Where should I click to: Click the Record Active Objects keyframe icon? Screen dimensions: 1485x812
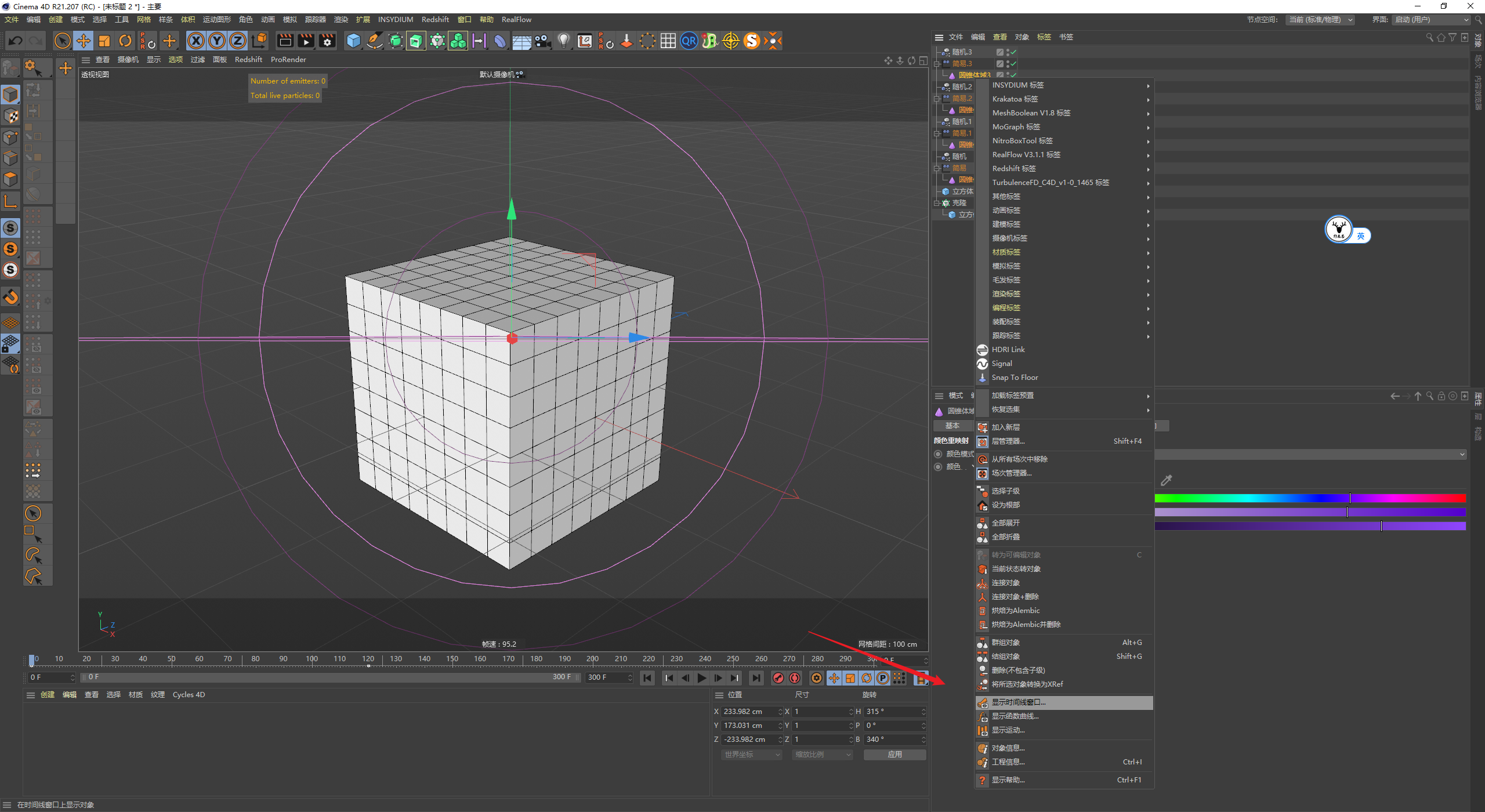tap(778, 678)
